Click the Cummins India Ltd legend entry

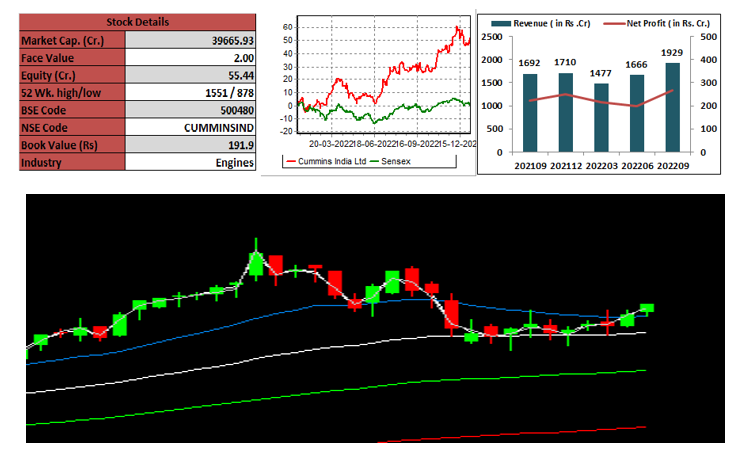[x=326, y=161]
